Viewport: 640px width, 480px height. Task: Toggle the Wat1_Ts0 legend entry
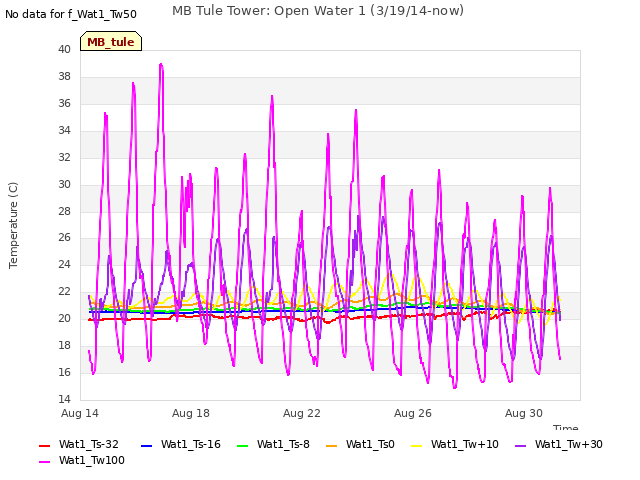coord(360,444)
